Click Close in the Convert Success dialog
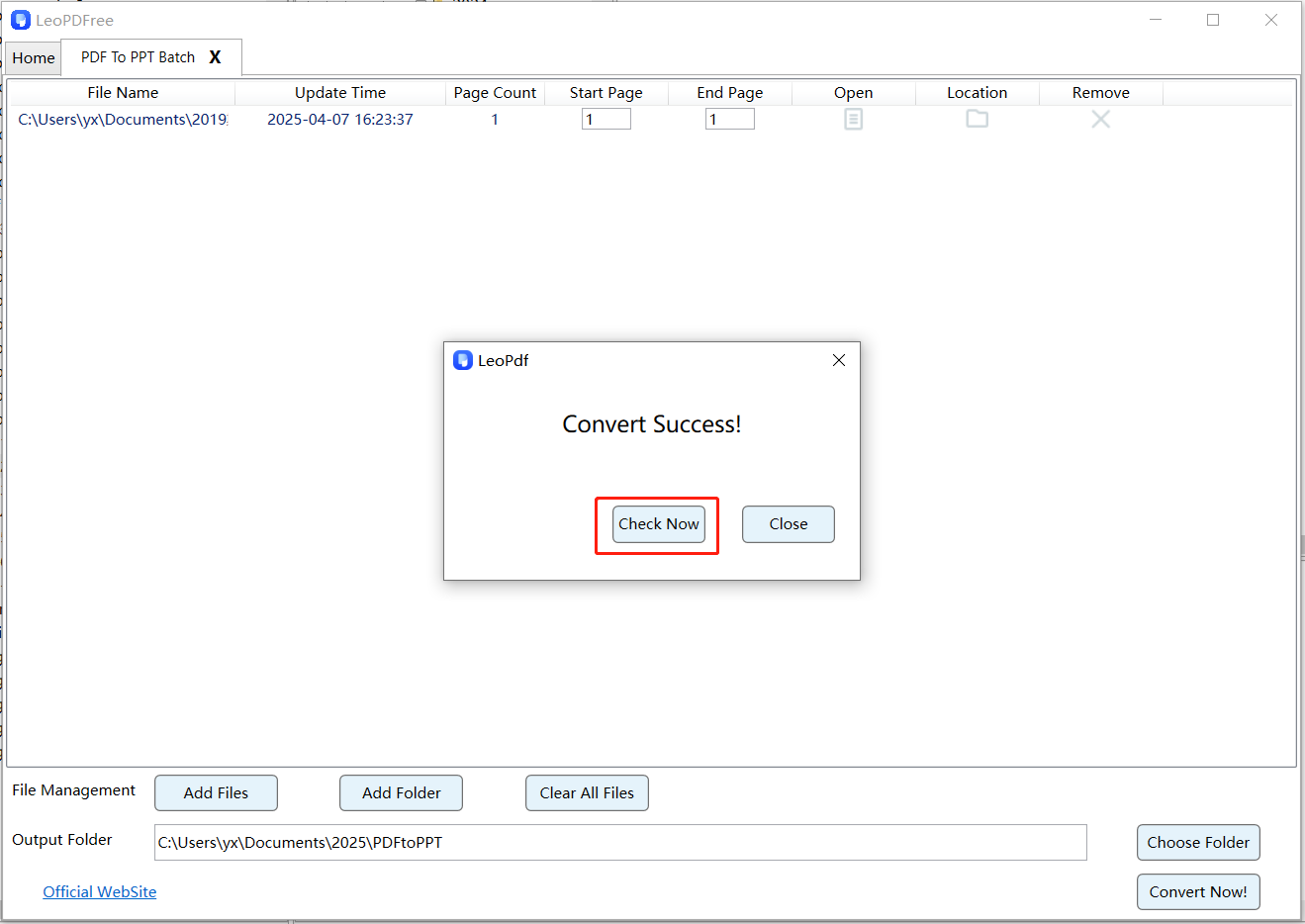1305x924 pixels. [788, 523]
